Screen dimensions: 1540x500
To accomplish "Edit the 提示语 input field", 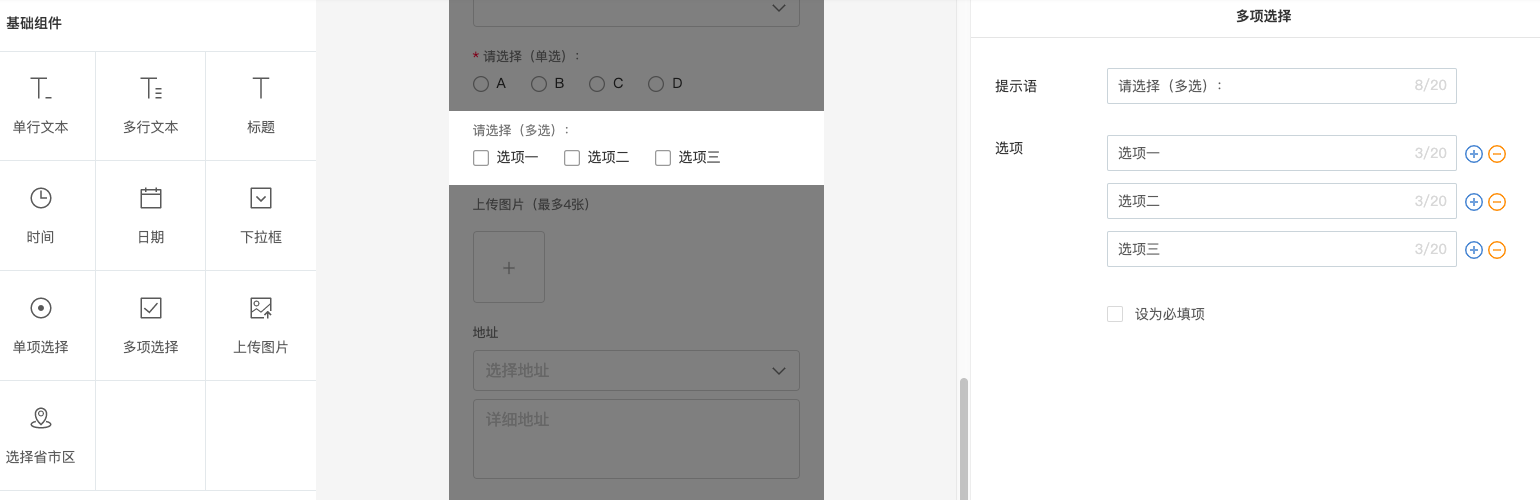I will pyautogui.click(x=1282, y=86).
